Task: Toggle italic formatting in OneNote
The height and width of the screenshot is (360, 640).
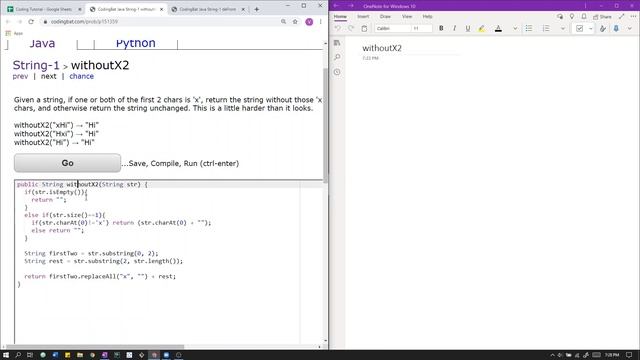Action: [454, 29]
